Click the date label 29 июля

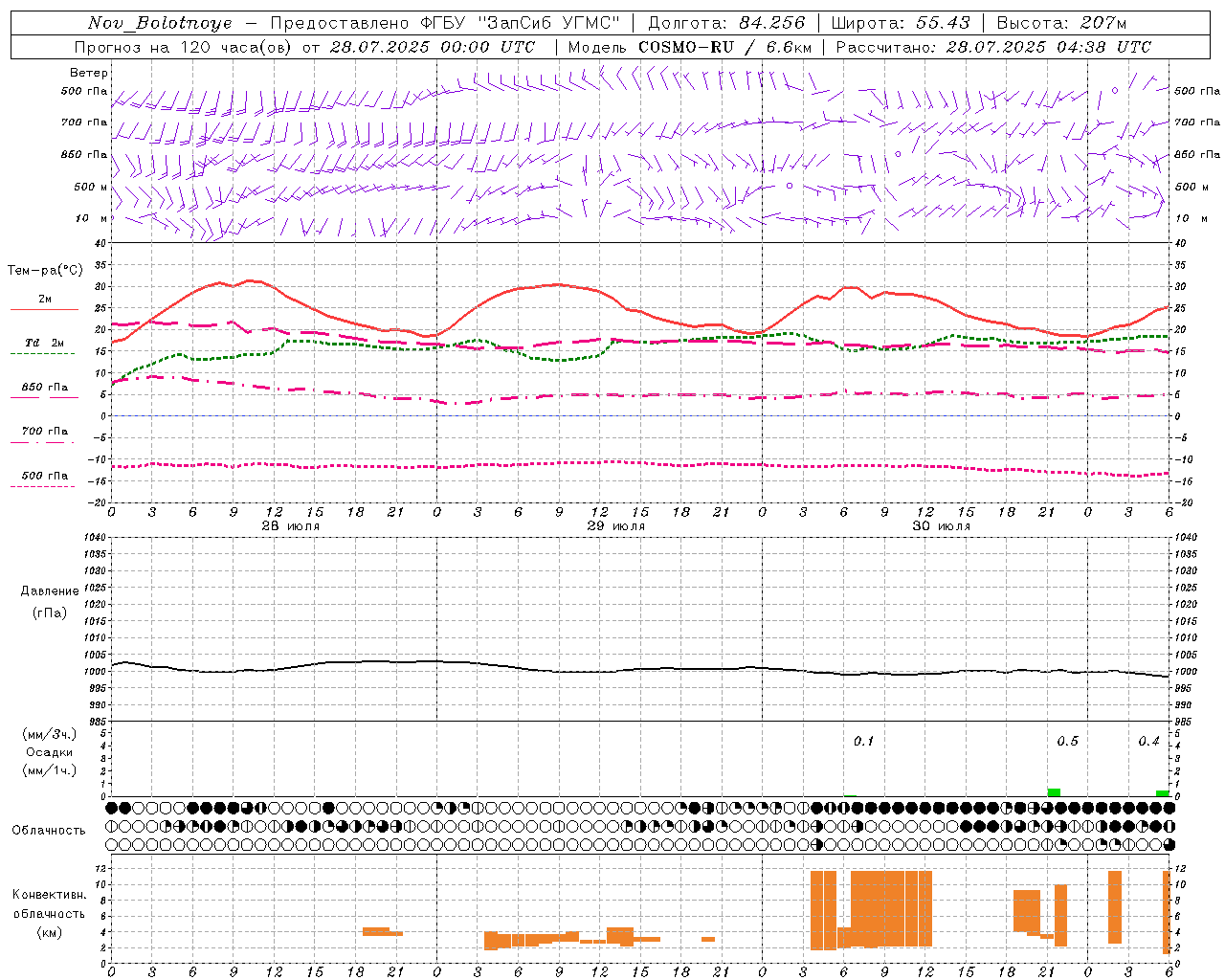point(616,526)
